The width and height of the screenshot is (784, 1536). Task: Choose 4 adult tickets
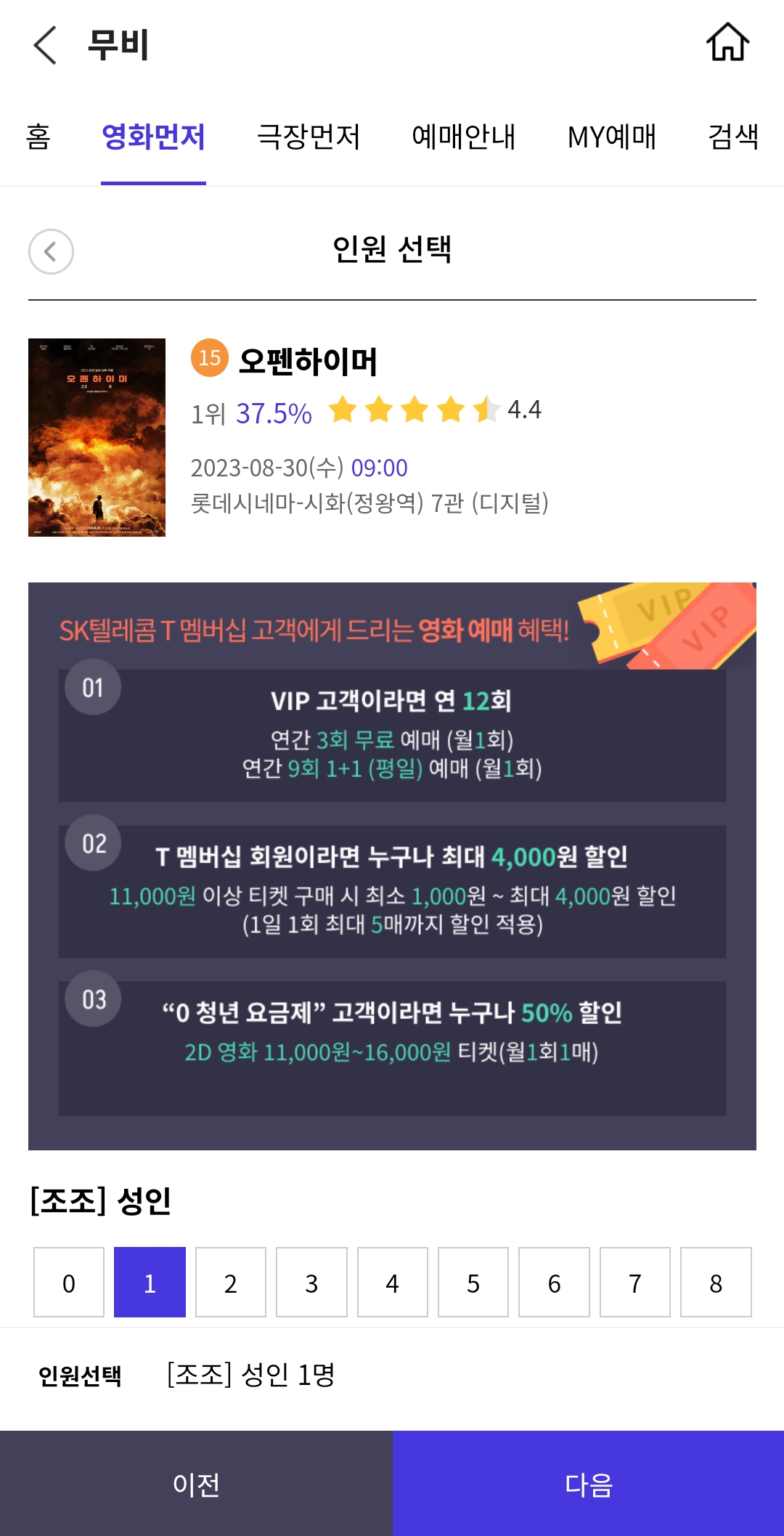point(393,1283)
